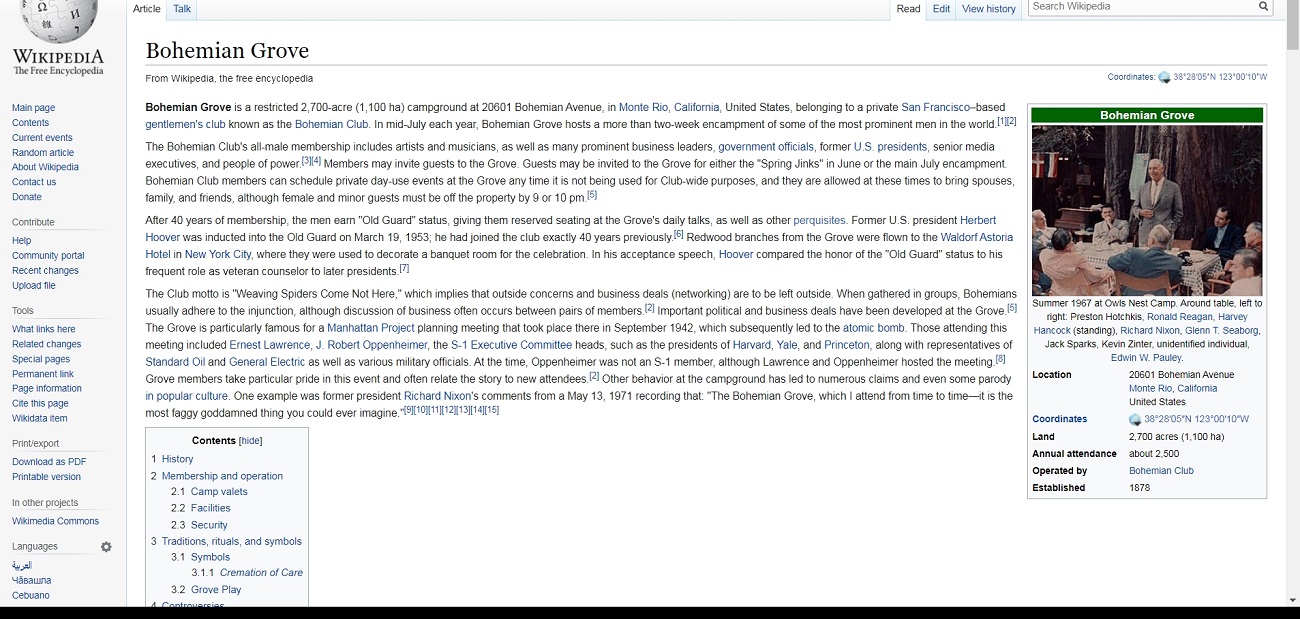
Task: Go to Membership and operation section
Action: (x=222, y=476)
